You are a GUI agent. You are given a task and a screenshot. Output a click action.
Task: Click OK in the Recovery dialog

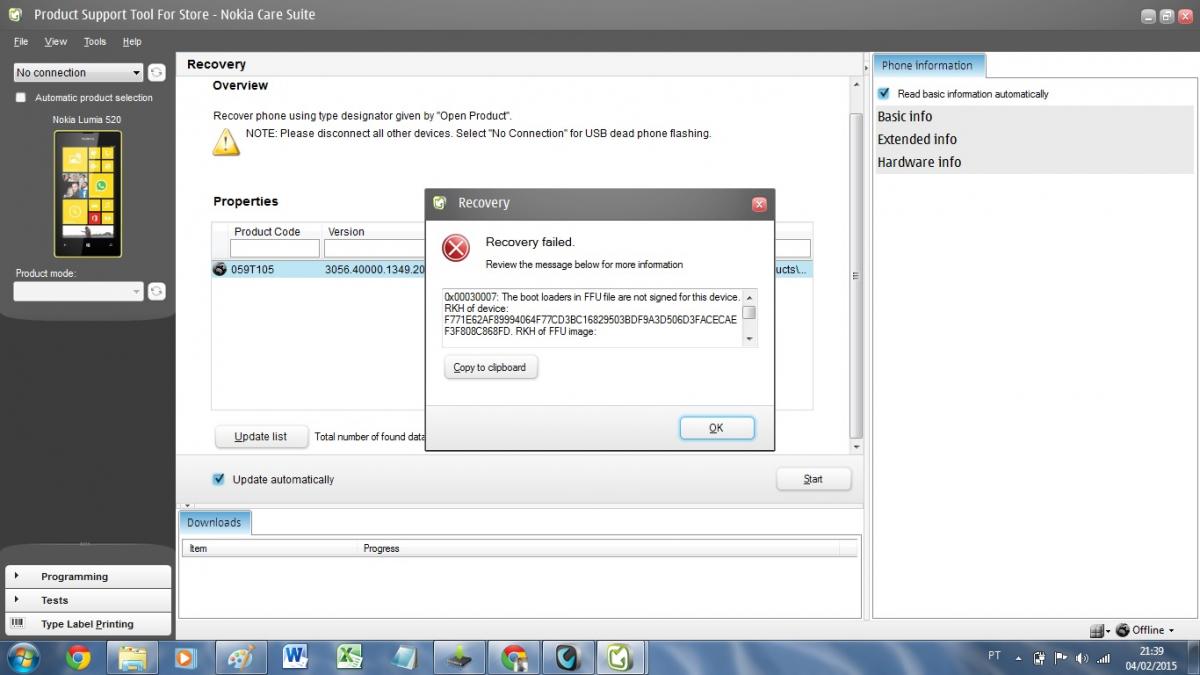point(716,428)
